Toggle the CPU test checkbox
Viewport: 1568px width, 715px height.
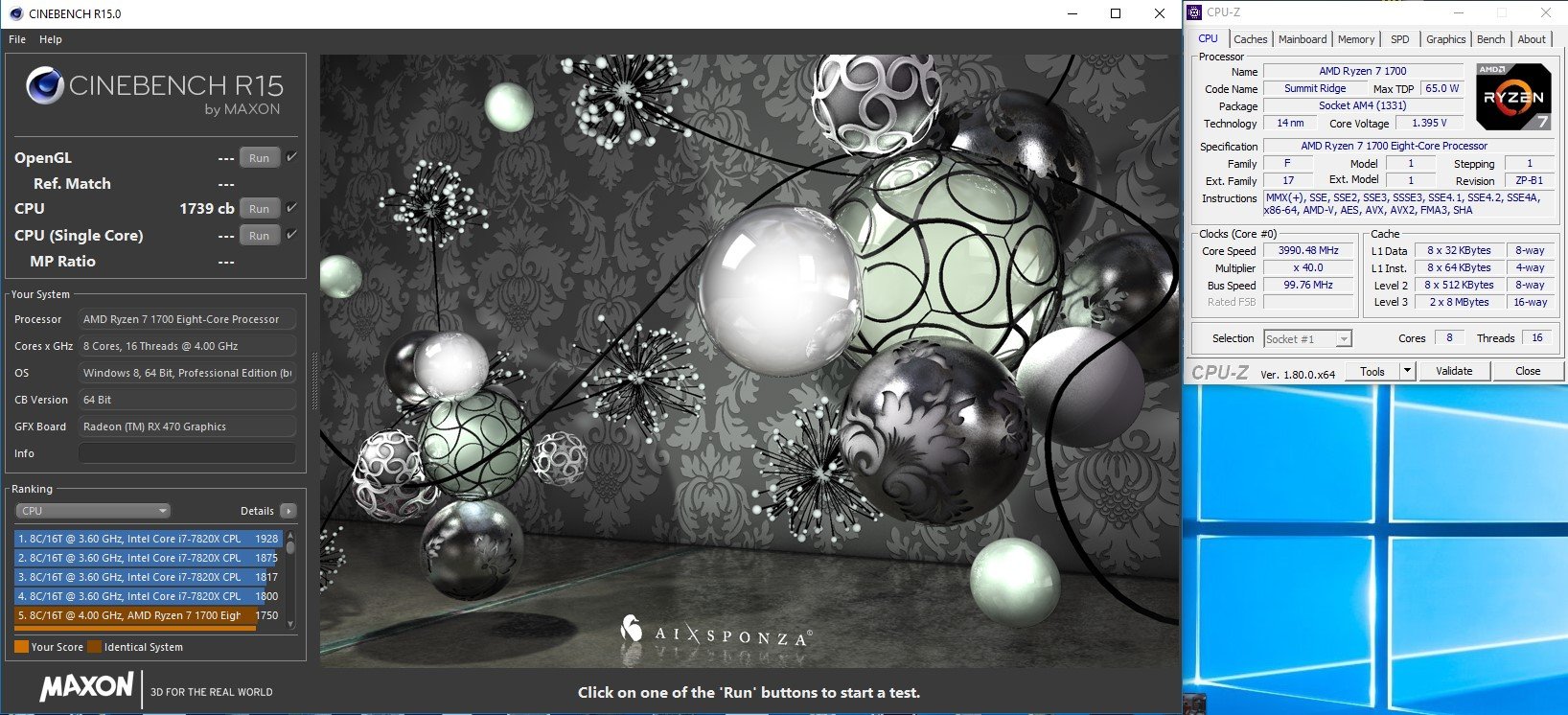(291, 208)
